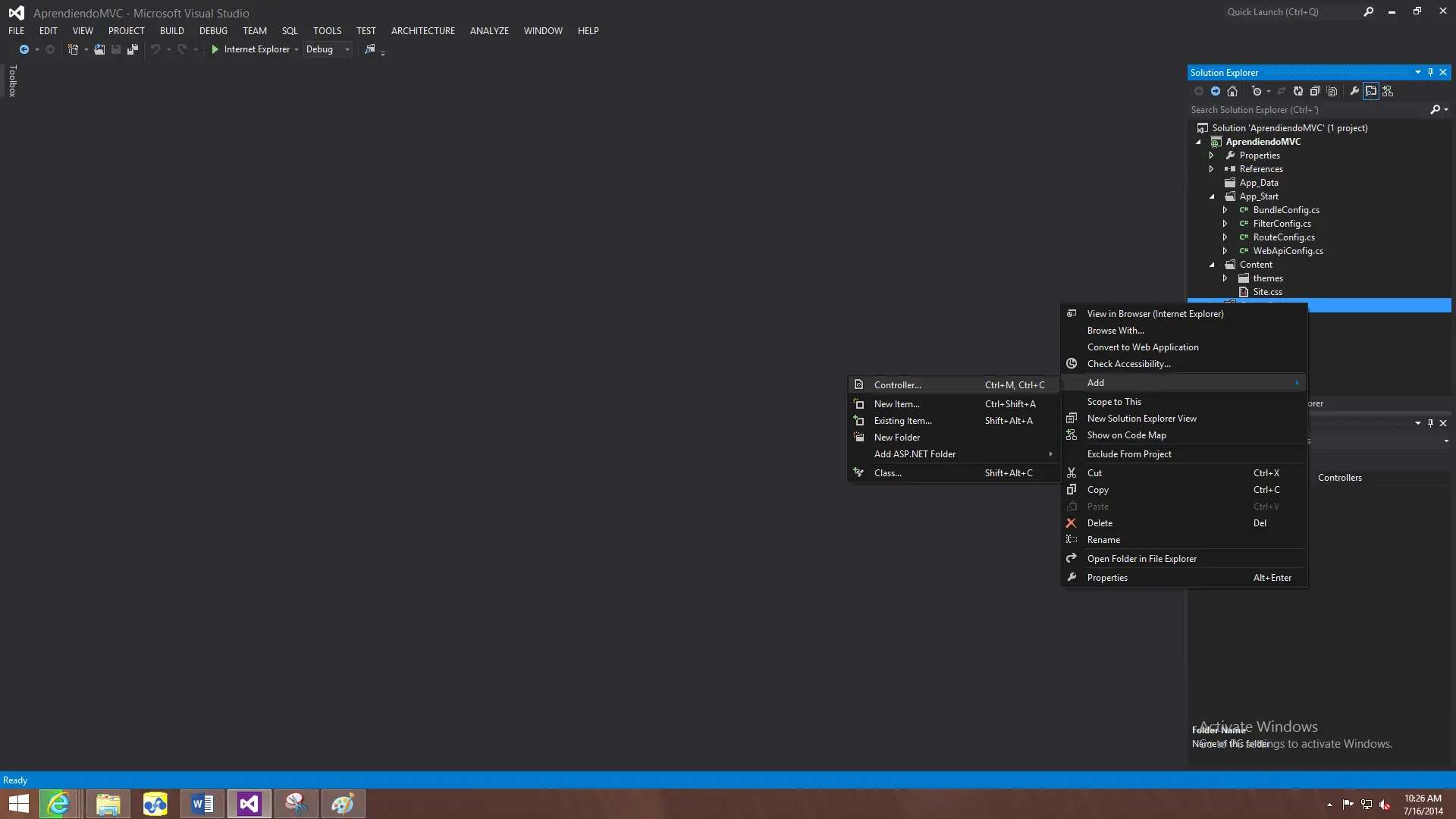This screenshot has height=819, width=1456.
Task: Open the ARCHITECTURE menu
Action: point(423,31)
